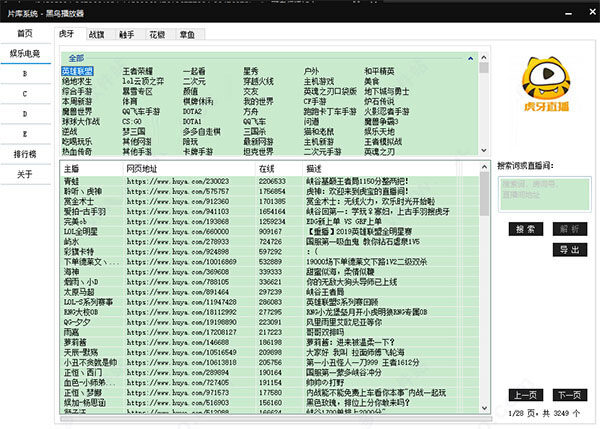Switch to the 触手 tab

tap(127, 34)
